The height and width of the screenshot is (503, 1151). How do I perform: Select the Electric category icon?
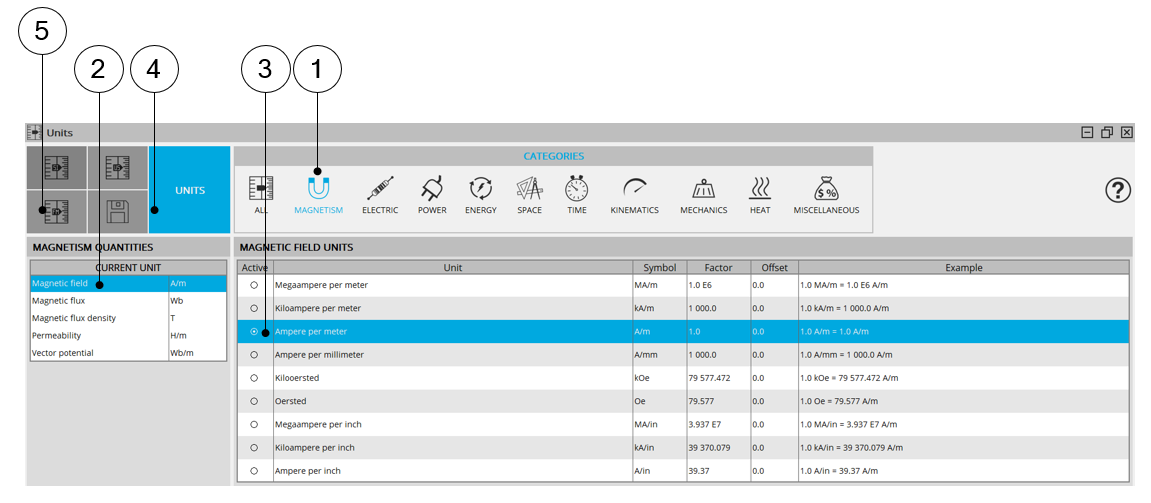pos(379,194)
